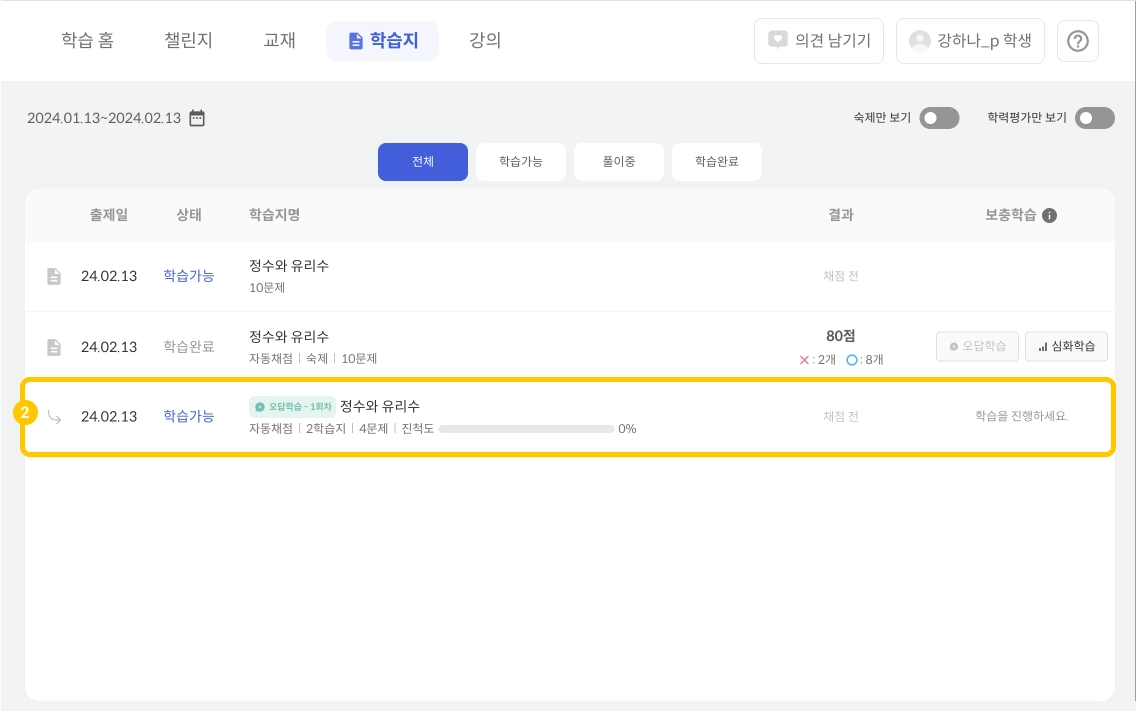Click the 진척도 progress bar at 0%
Viewport: 1137px width, 712px height.
[x=526, y=429]
